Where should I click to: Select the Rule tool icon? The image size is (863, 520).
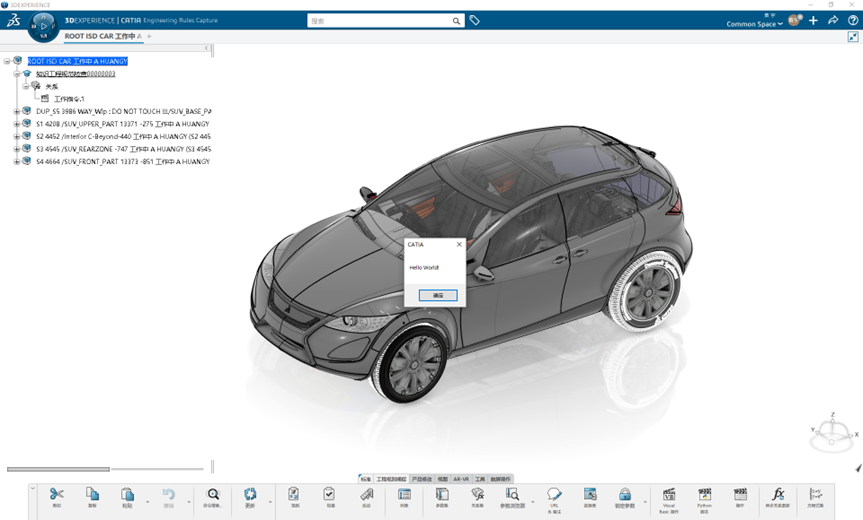click(x=294, y=494)
